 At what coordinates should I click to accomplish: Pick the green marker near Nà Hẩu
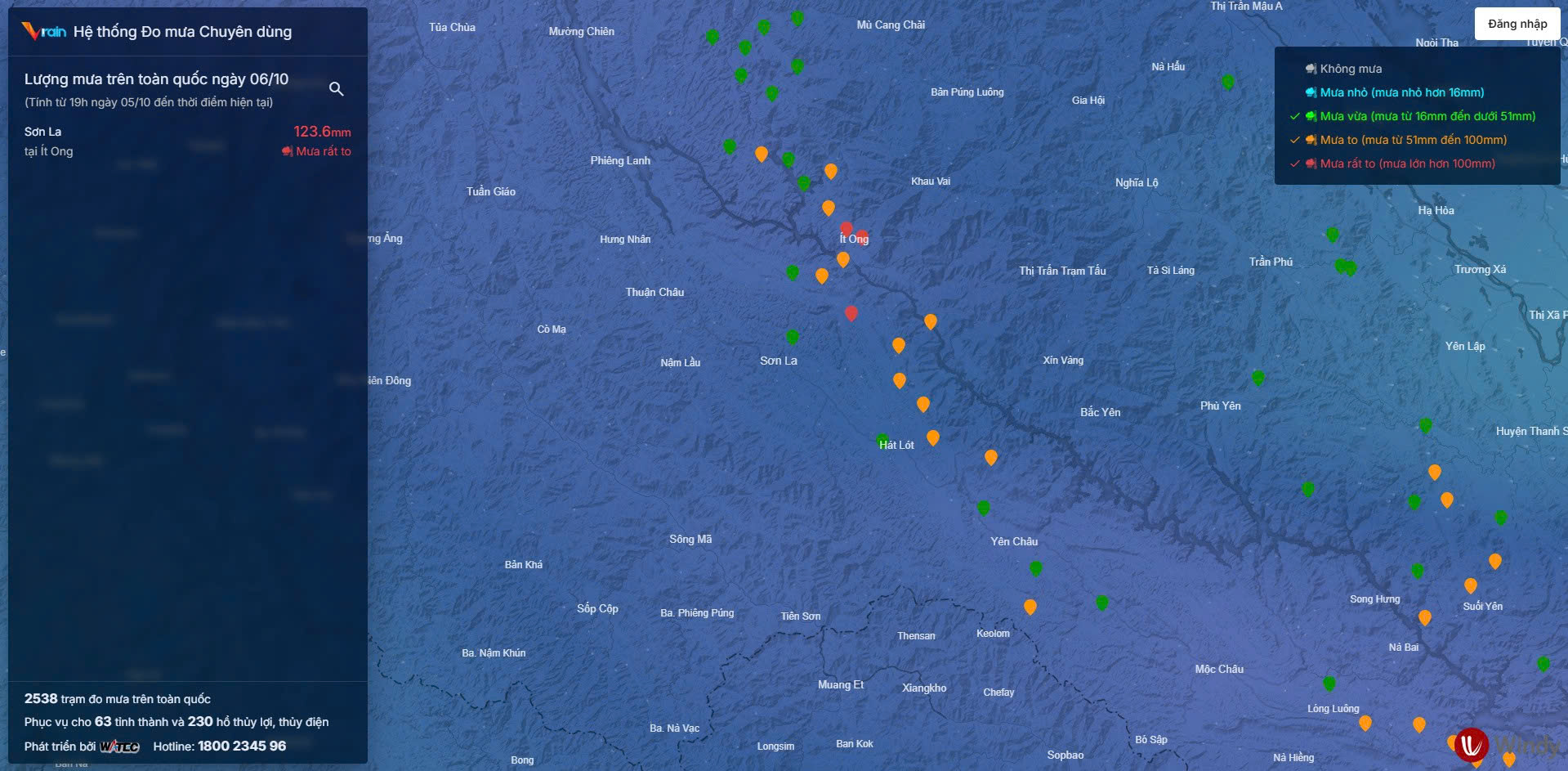coord(1227,82)
